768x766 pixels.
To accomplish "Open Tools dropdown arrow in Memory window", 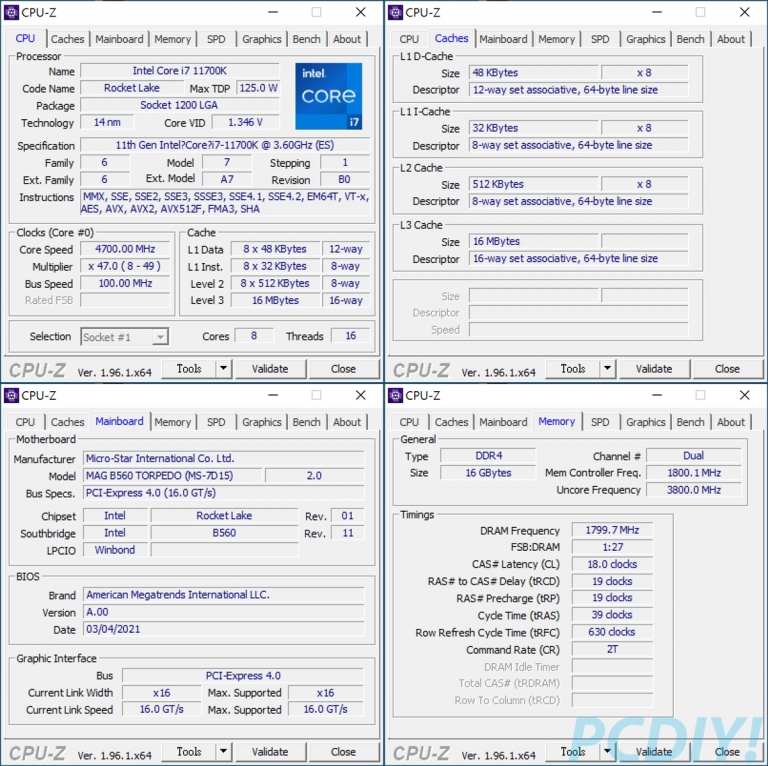I will 607,751.
